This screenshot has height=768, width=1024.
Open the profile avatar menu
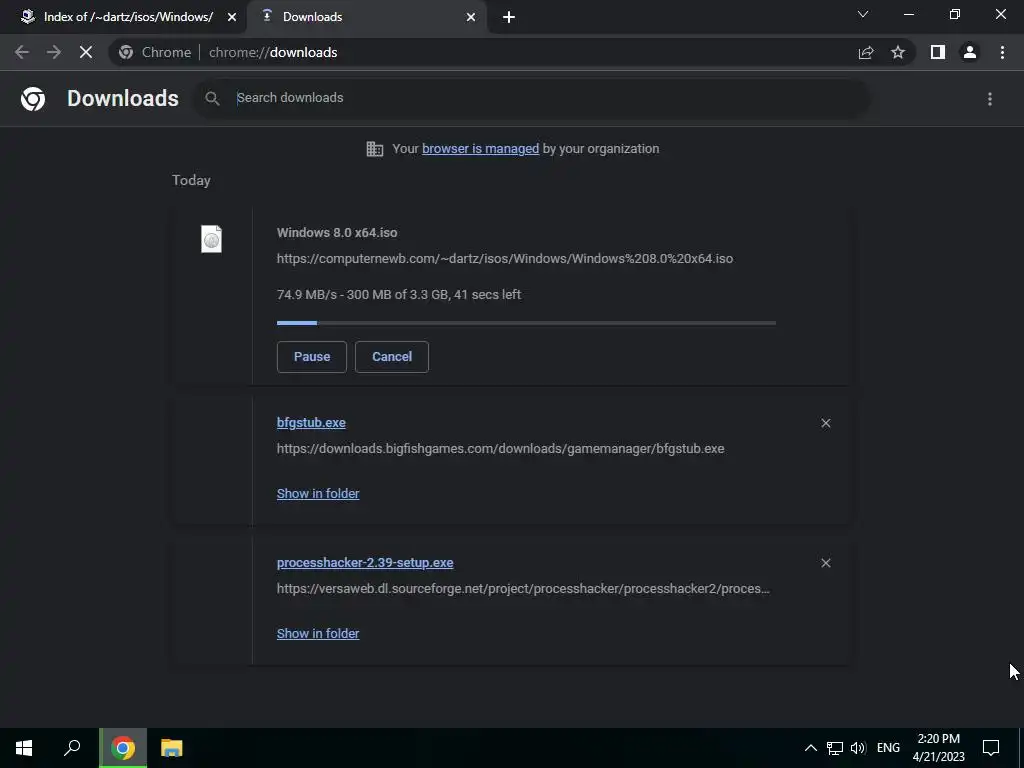pos(970,52)
